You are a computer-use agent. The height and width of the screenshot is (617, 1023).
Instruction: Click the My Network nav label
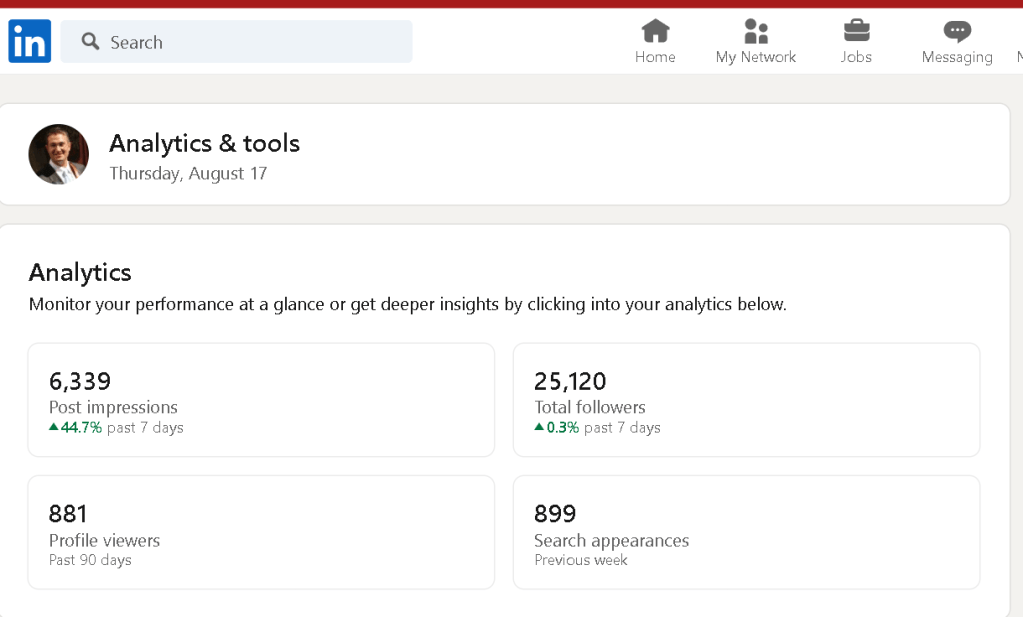pos(756,57)
